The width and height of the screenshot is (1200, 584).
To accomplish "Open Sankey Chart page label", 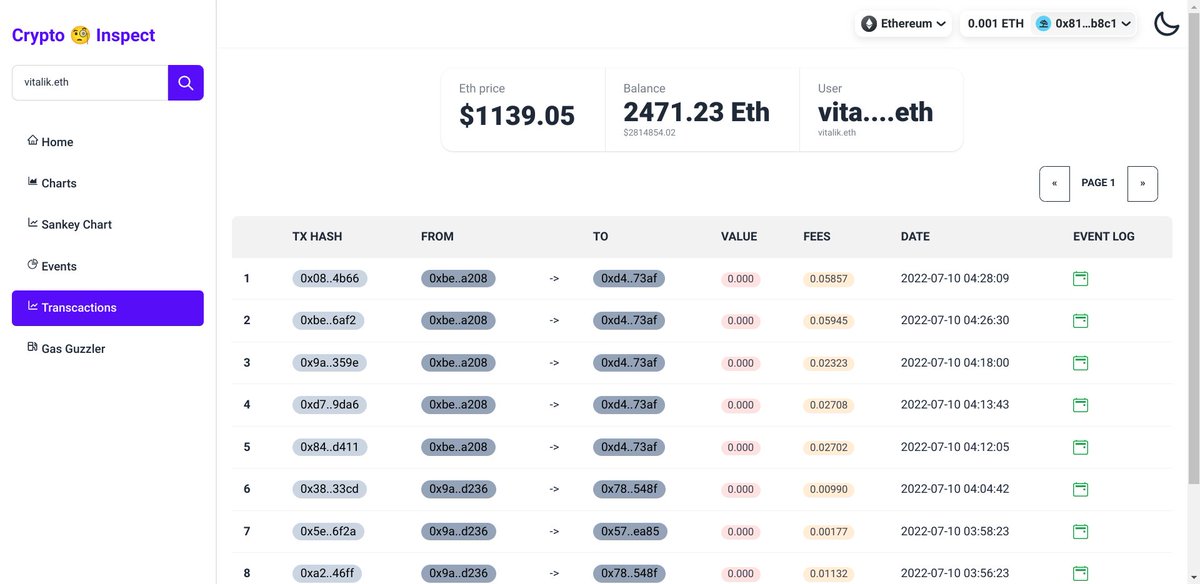I will point(76,225).
